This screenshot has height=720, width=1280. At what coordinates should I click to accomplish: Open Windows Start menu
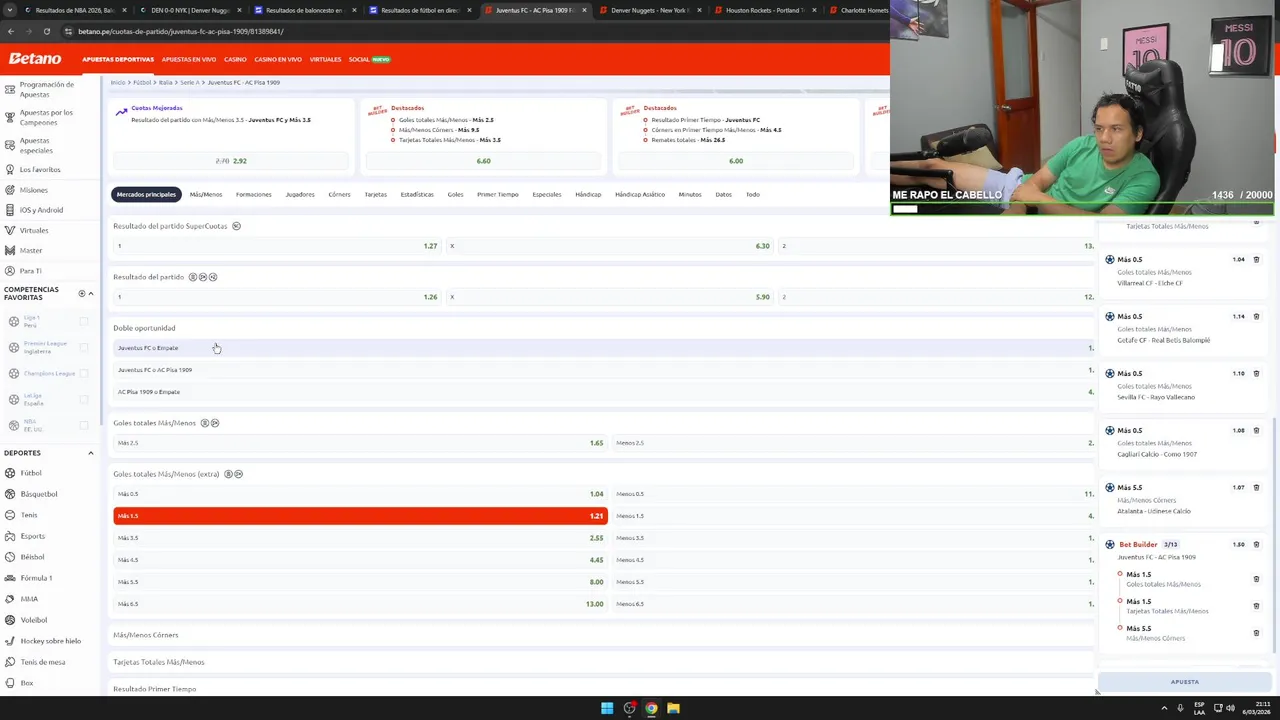[607, 708]
